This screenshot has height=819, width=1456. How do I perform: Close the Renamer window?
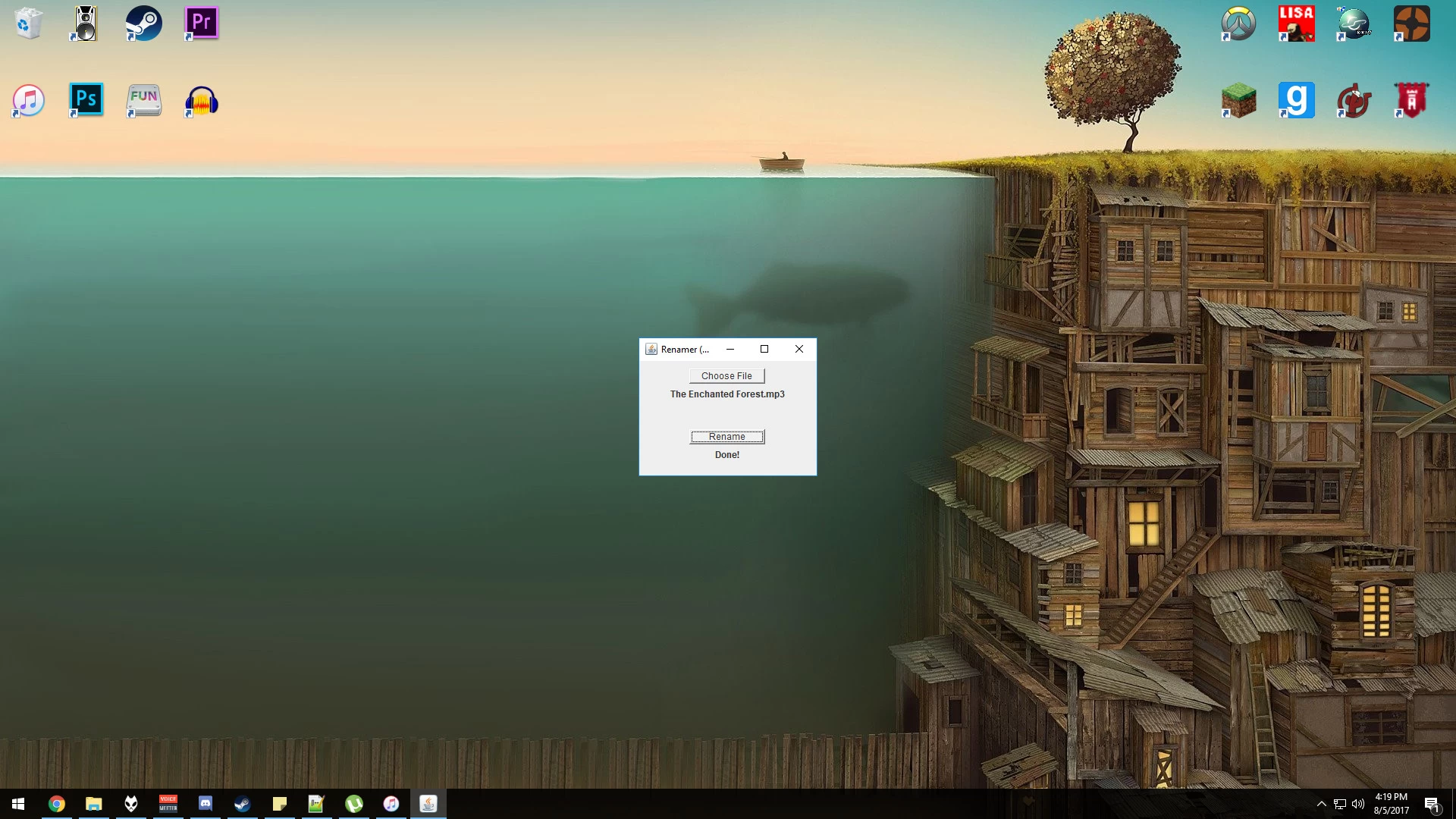799,349
